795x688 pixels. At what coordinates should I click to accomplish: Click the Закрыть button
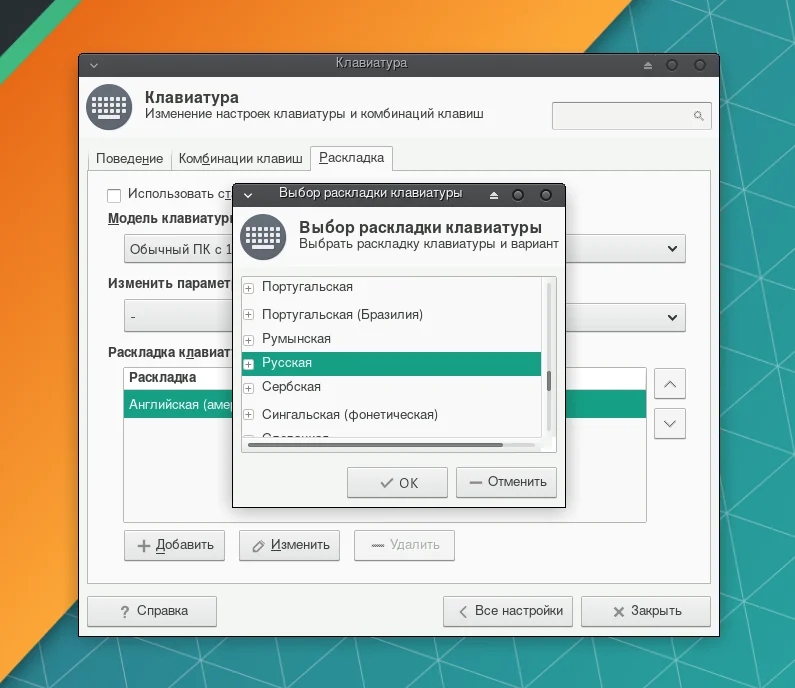(645, 611)
